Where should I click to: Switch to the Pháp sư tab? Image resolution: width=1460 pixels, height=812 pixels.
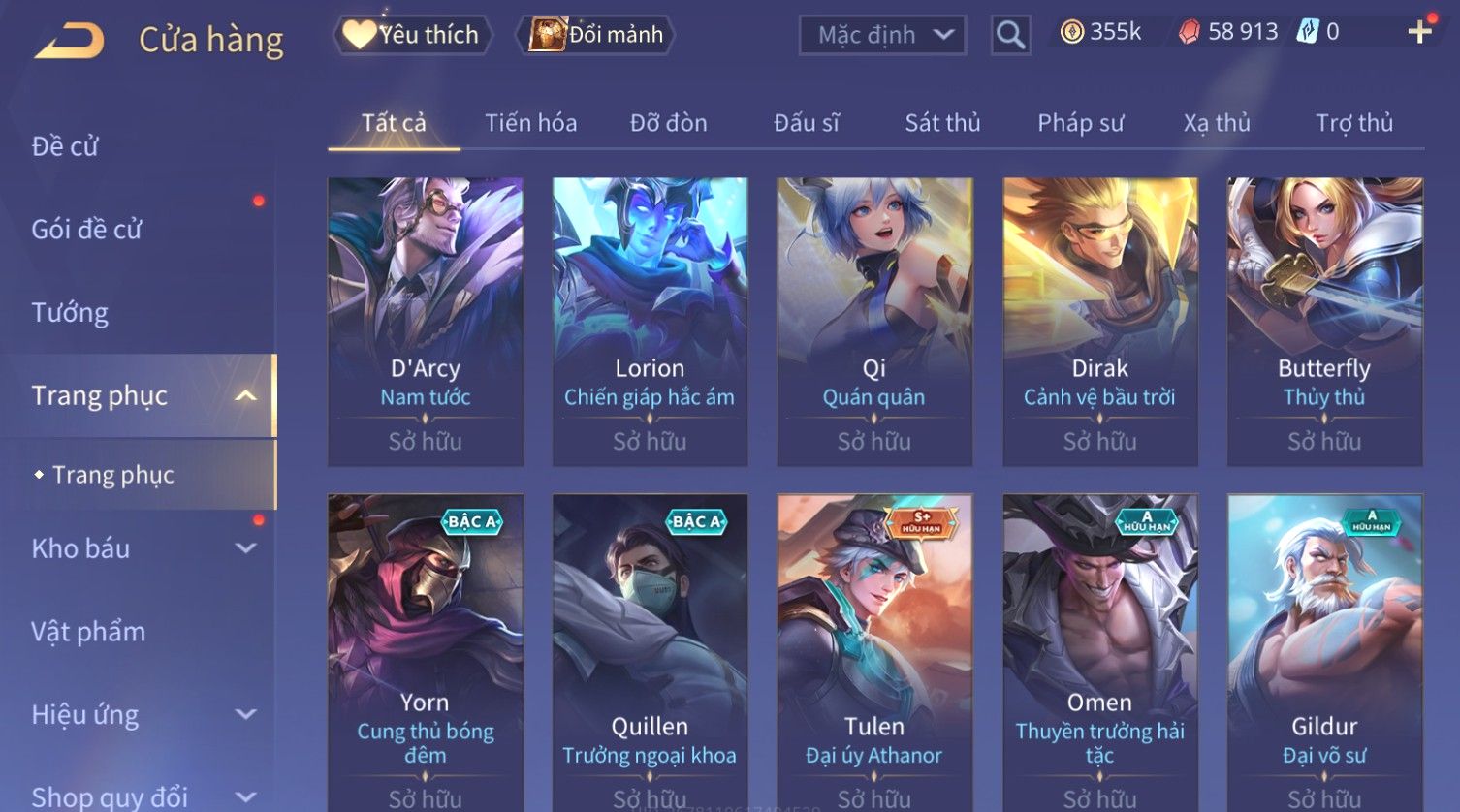(x=1081, y=123)
